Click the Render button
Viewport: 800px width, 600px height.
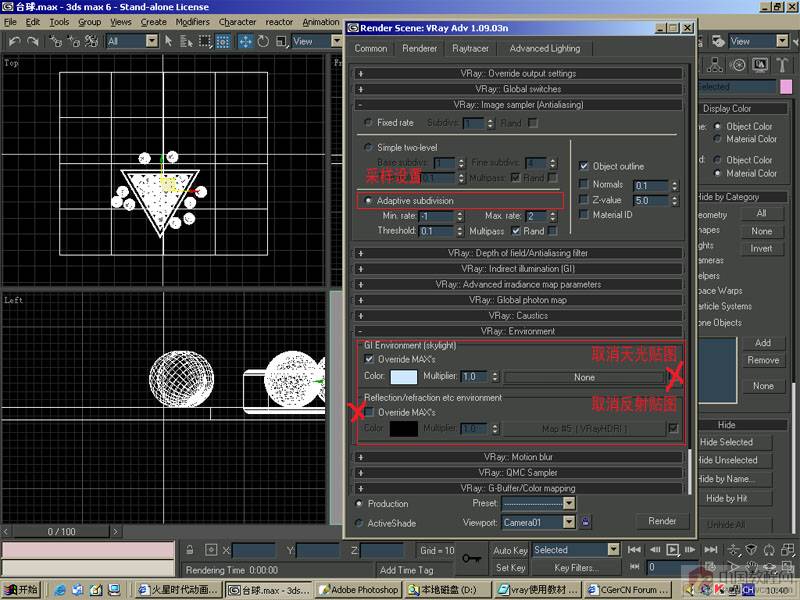[x=662, y=521]
